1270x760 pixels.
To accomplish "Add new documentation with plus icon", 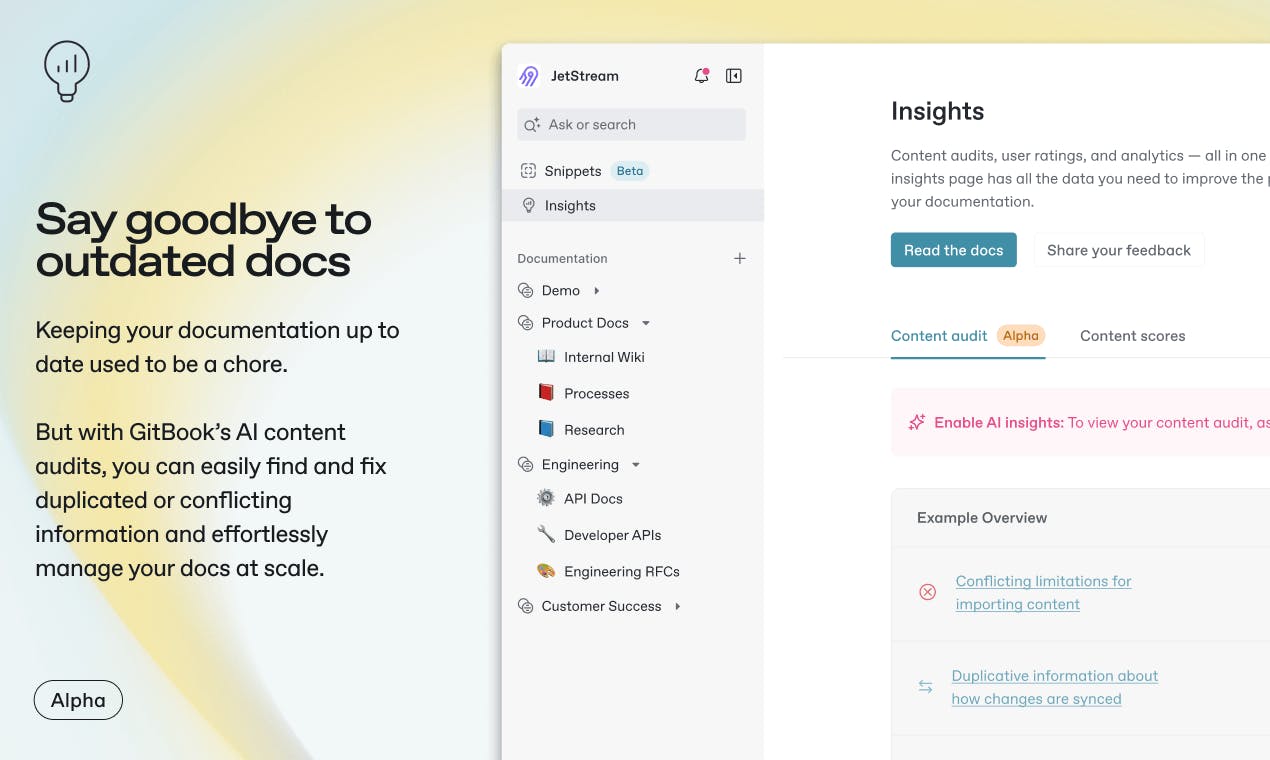I will pyautogui.click(x=740, y=258).
